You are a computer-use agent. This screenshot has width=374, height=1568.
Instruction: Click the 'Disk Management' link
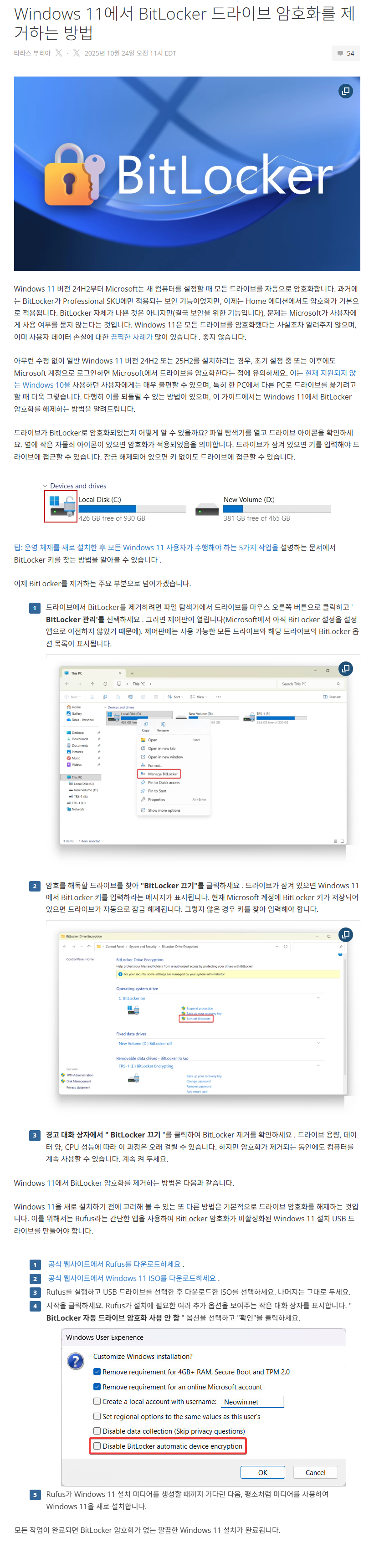(x=78, y=1081)
